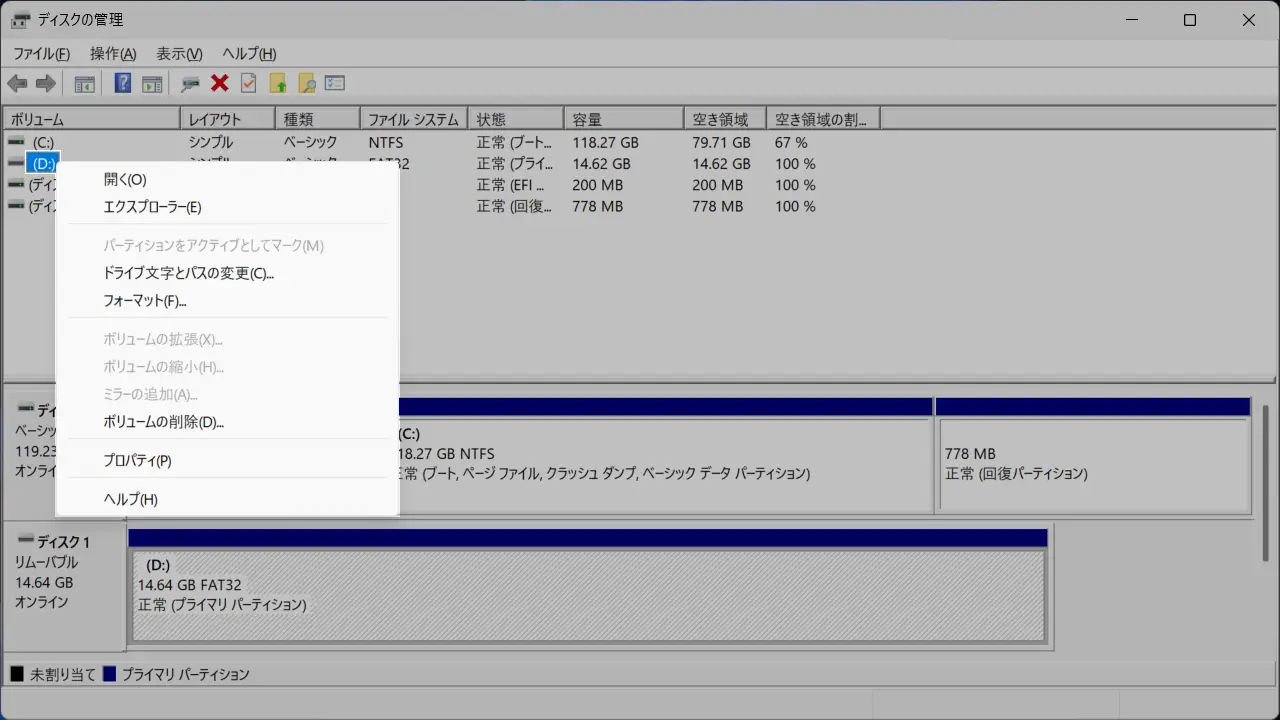Choose フォーマット(F)... from context menu
Image resolution: width=1280 pixels, height=720 pixels.
[145, 301]
